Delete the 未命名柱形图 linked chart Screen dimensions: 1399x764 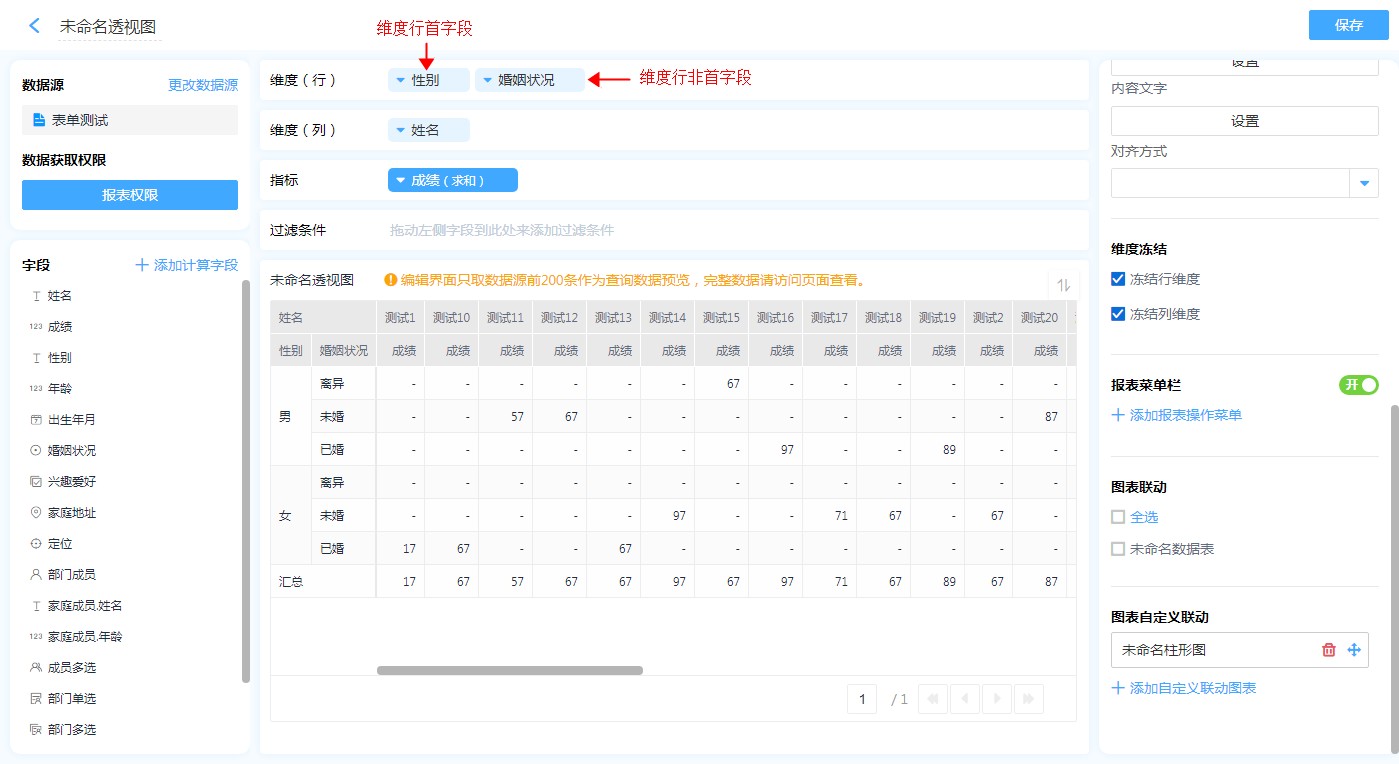pyautogui.click(x=1329, y=650)
